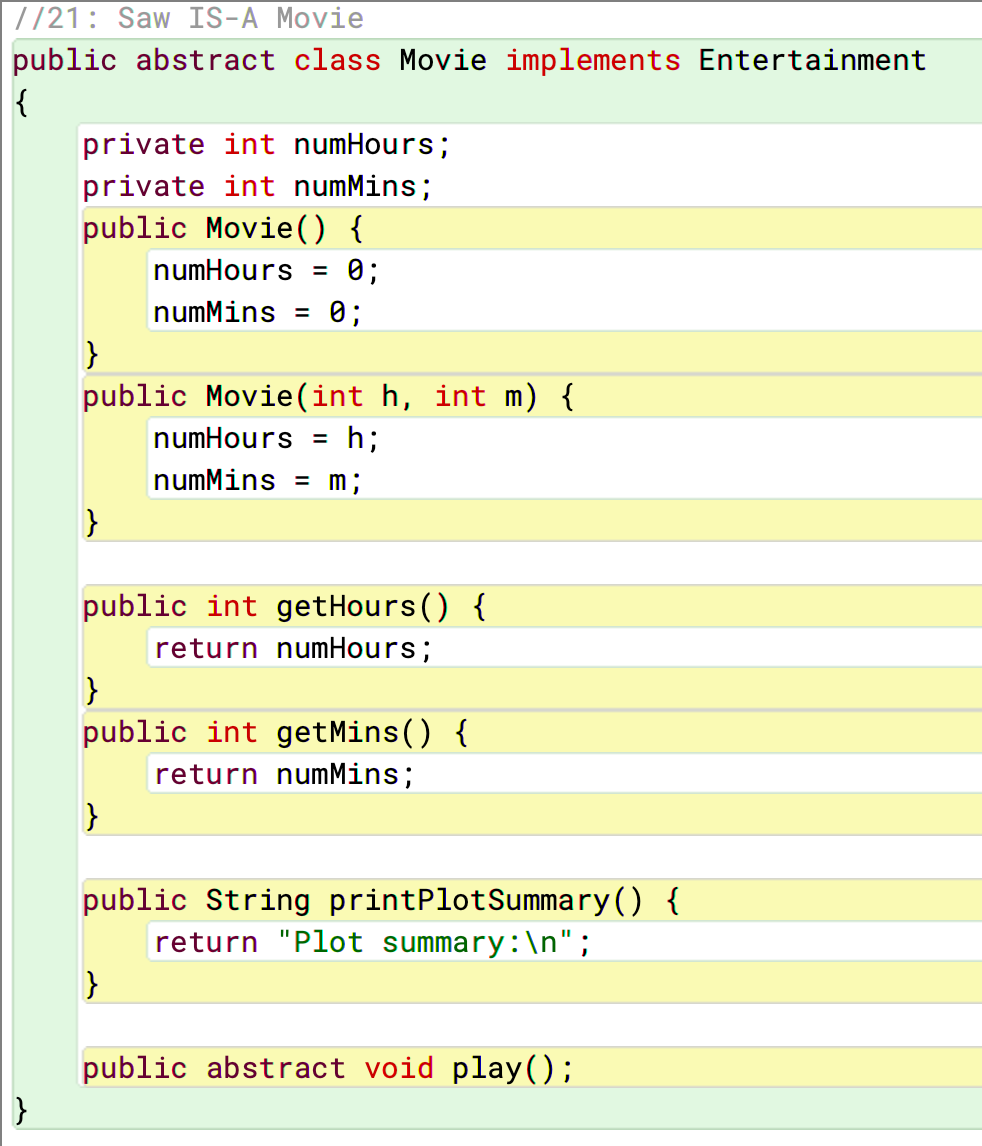Click the Entertainment interface name

point(812,60)
